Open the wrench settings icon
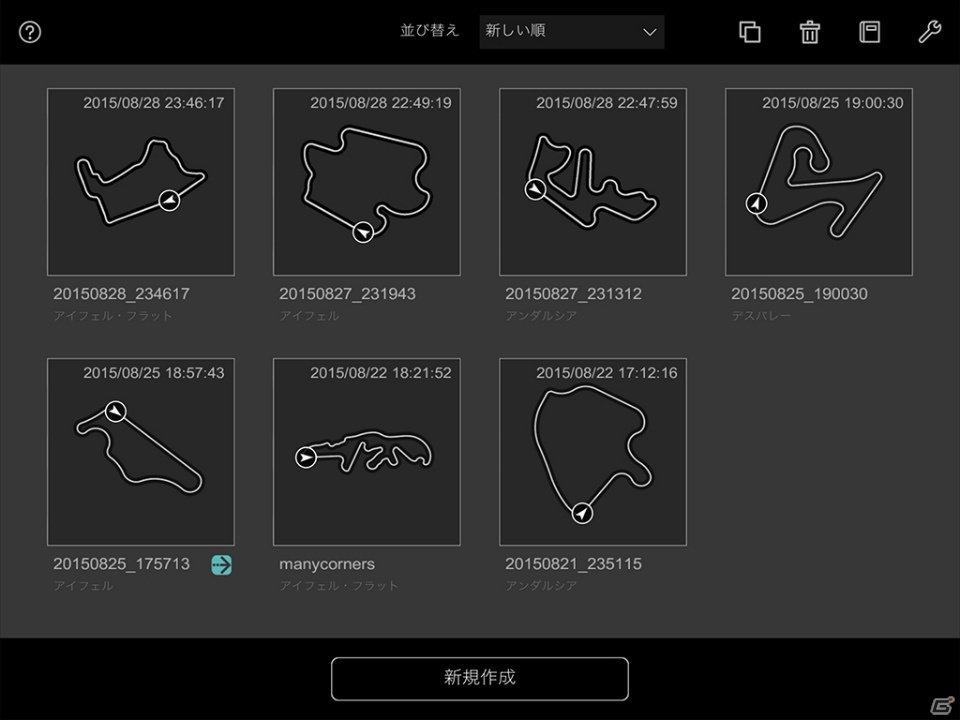This screenshot has width=960, height=720. (x=929, y=32)
